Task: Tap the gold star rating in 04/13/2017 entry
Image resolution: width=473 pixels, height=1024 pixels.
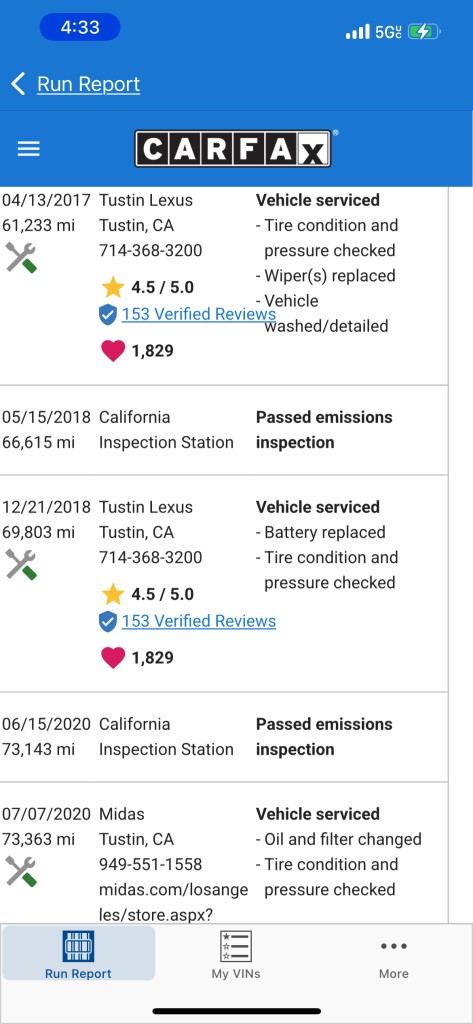Action: coord(113,287)
